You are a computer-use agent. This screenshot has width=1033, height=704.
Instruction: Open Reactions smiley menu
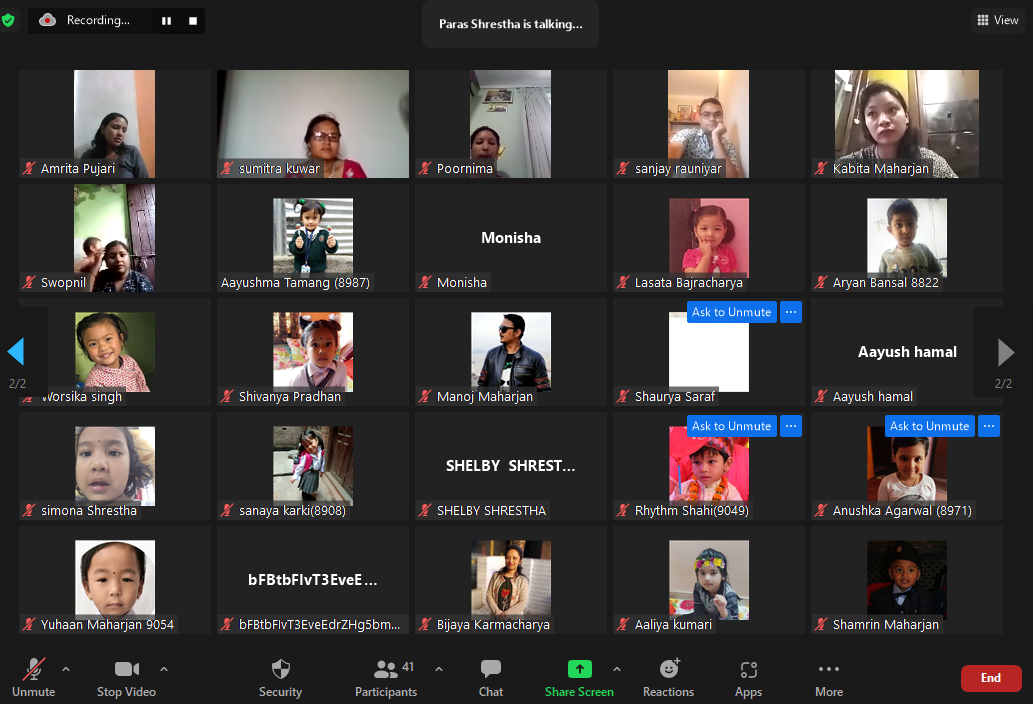[669, 677]
